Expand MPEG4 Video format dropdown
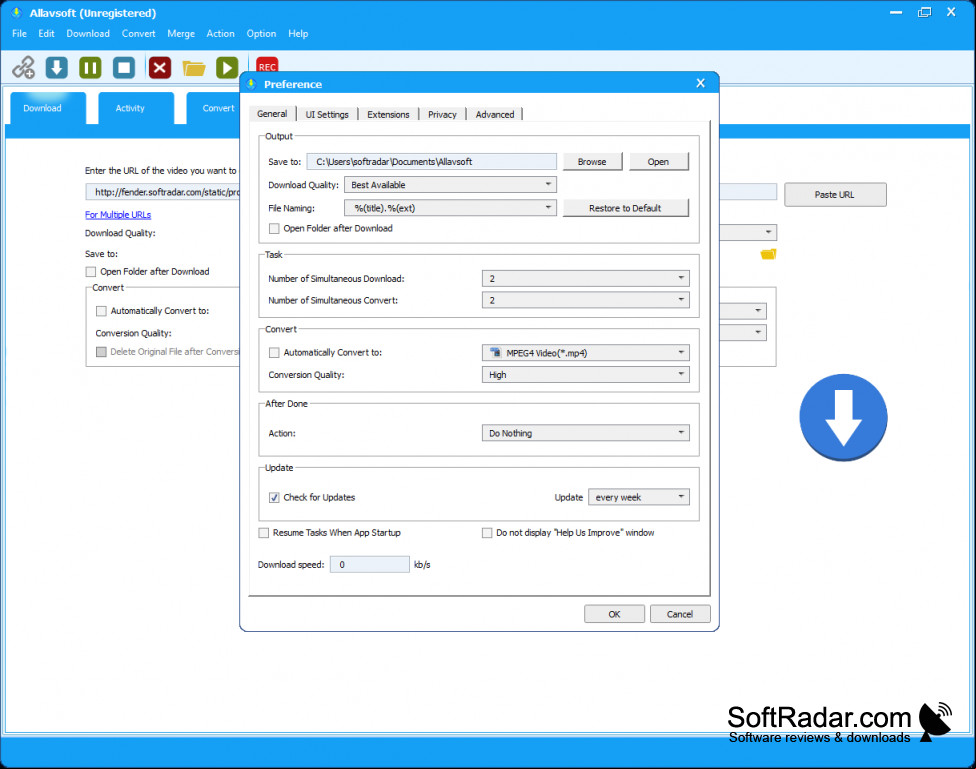Image resolution: width=976 pixels, height=769 pixels. [586, 352]
